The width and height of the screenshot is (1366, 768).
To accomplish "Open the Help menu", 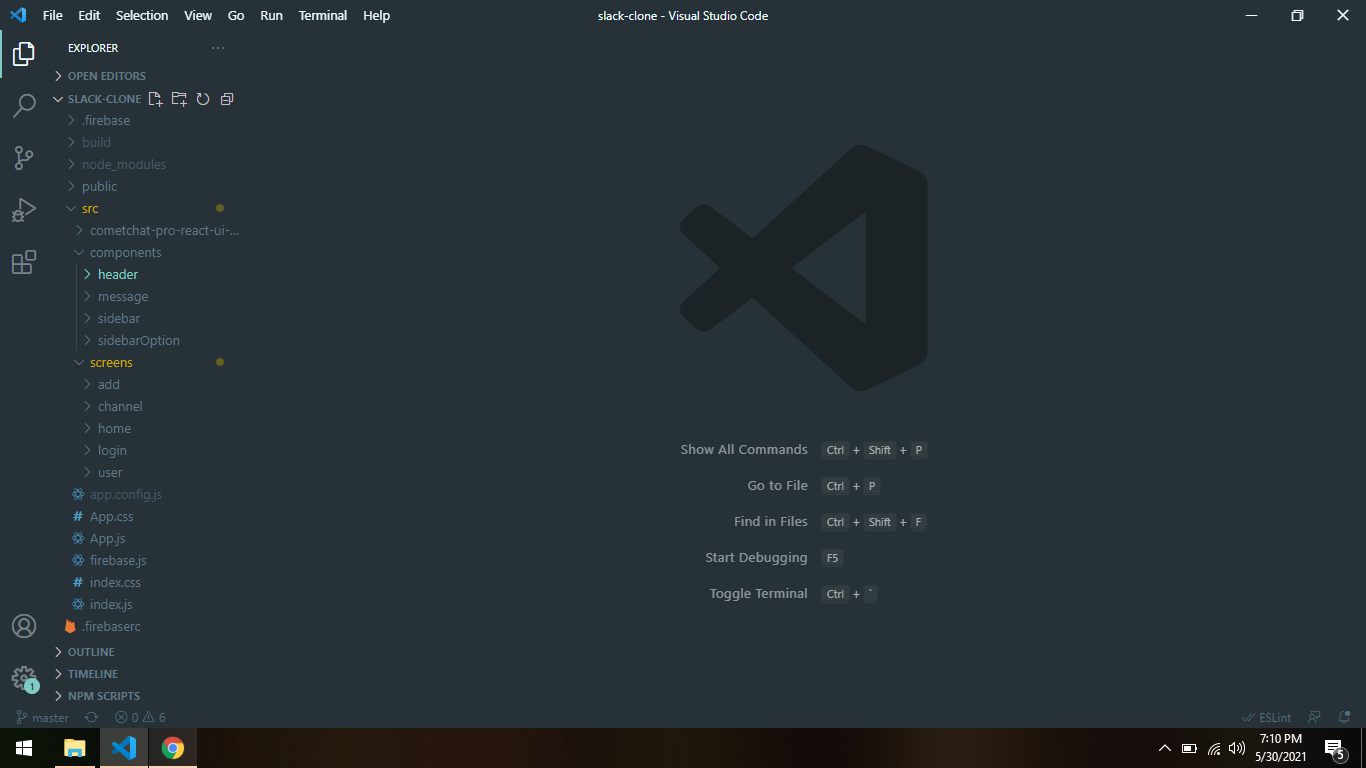I will [x=376, y=15].
